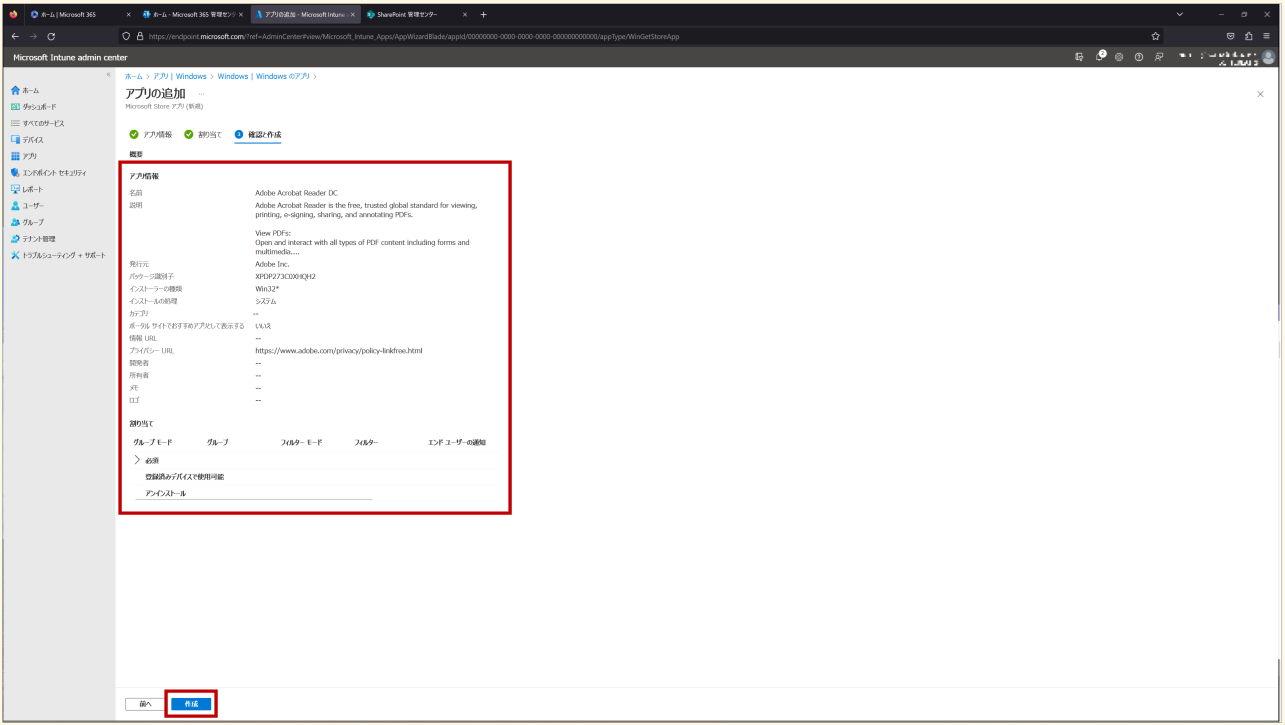Click the Firefox logo icon in tab bar
Viewport: 1285px width, 725px height.
coord(13,14)
